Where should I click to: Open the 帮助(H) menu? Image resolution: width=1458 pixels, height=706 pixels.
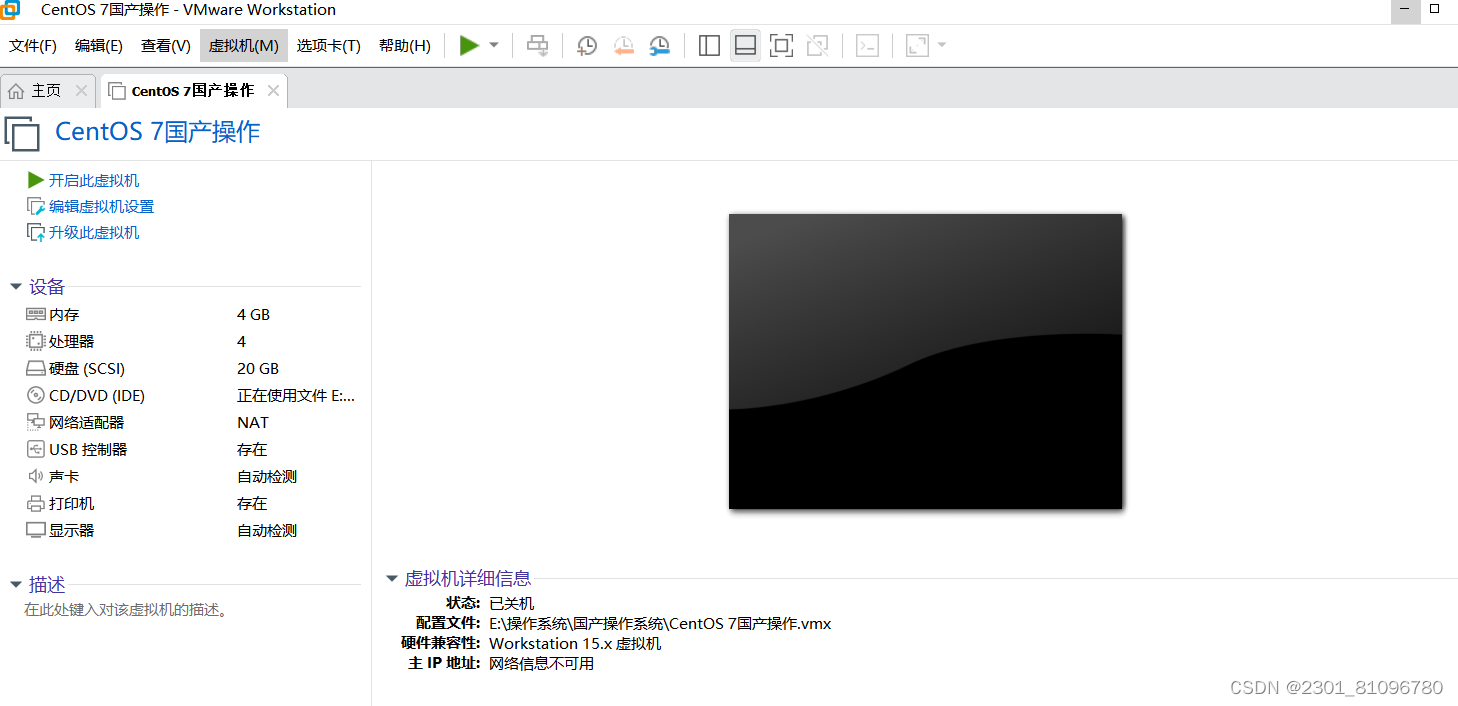(x=405, y=46)
